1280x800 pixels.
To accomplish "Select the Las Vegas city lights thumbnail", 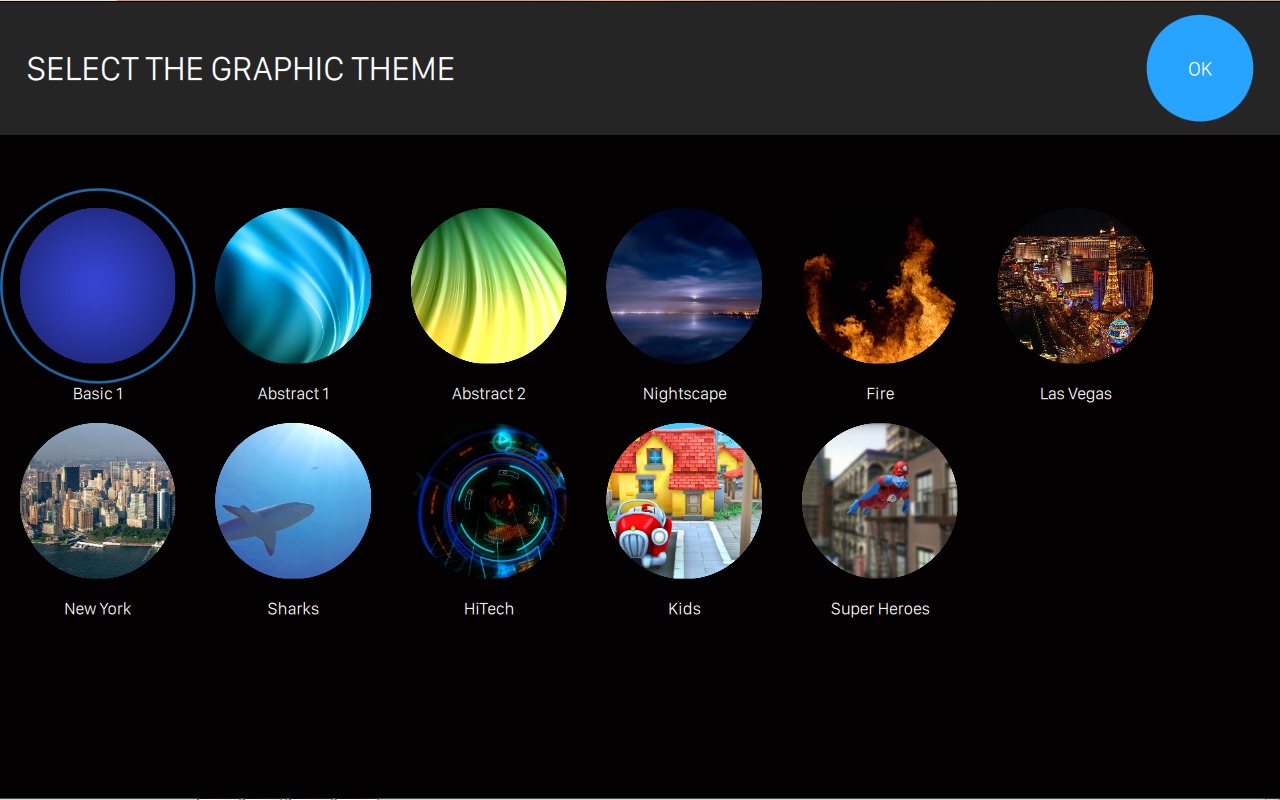I will (x=1075, y=286).
